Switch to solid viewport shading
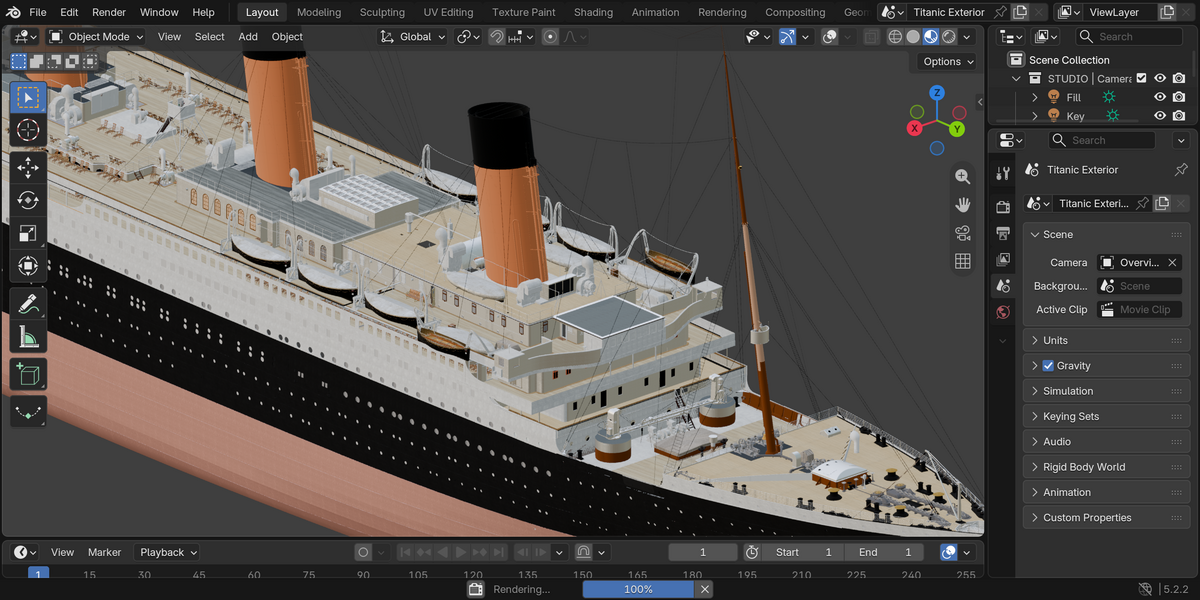The image size is (1200, 600). click(x=912, y=37)
